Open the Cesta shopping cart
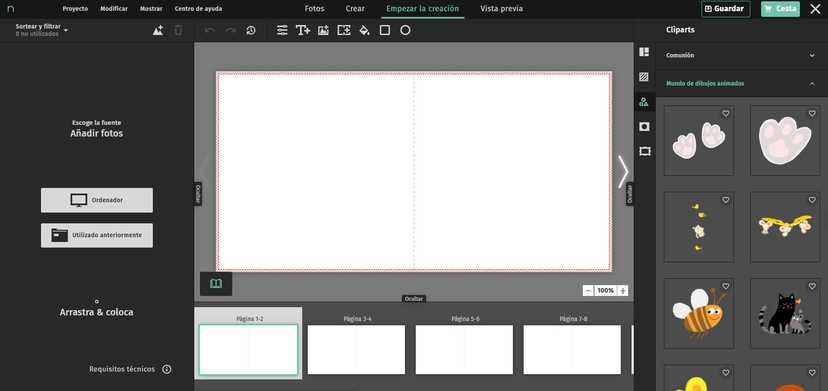This screenshot has height=391, width=828. pyautogui.click(x=780, y=9)
